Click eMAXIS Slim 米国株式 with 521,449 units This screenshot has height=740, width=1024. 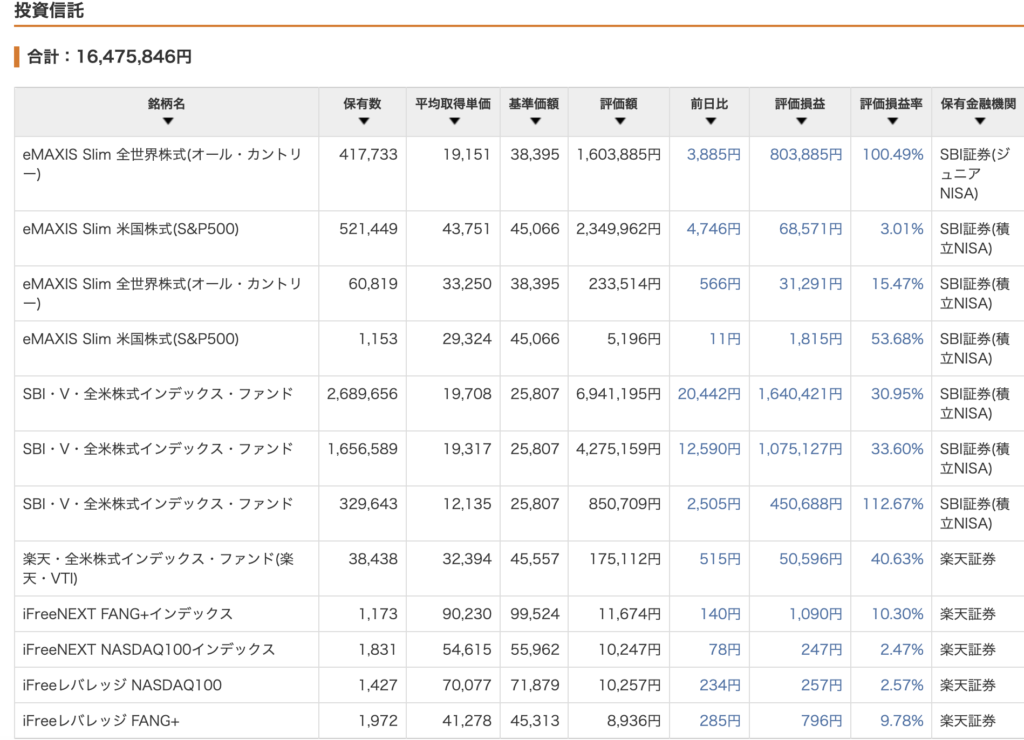click(131, 229)
